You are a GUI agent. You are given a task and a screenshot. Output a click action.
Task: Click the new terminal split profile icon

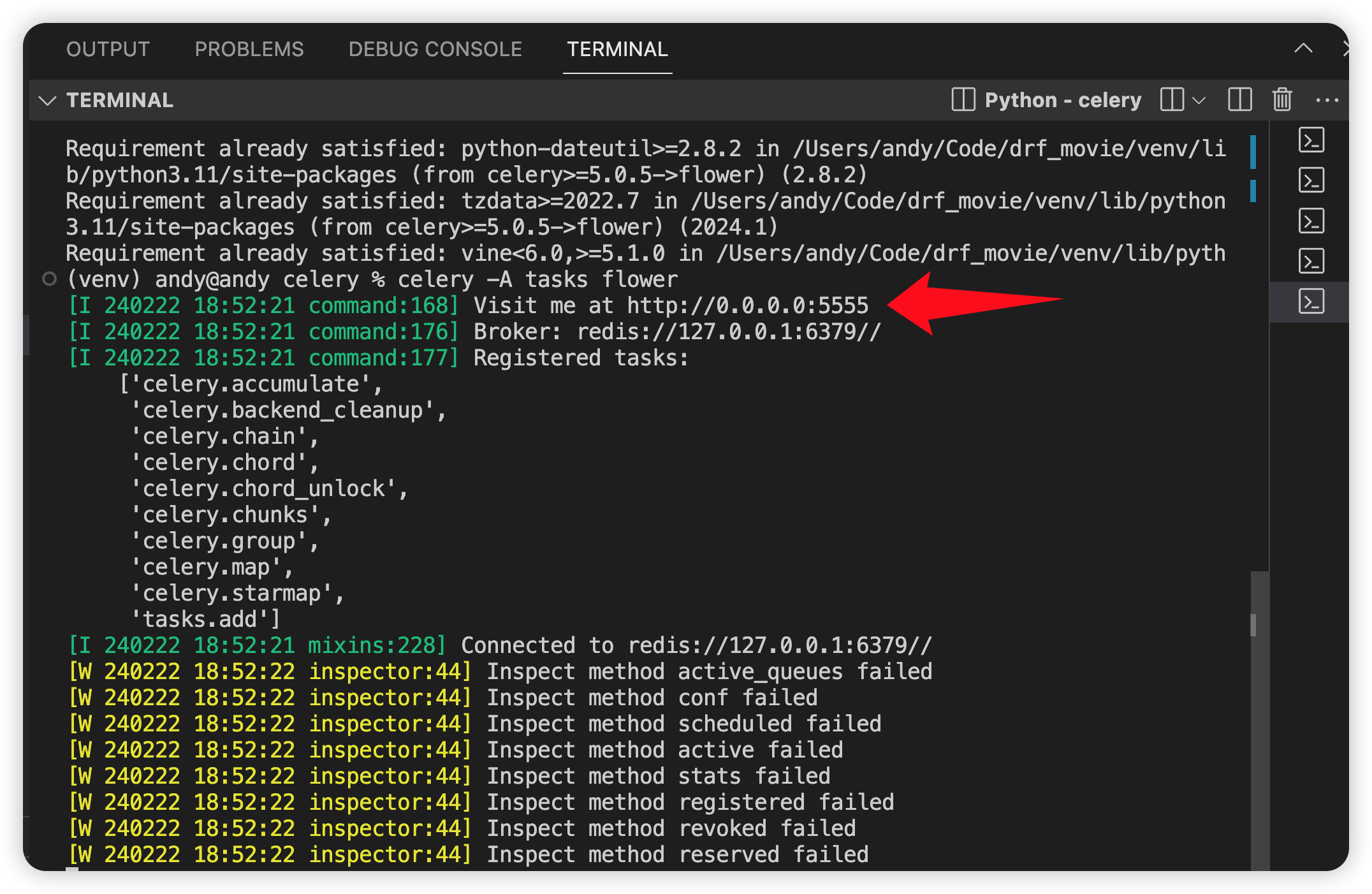1172,100
